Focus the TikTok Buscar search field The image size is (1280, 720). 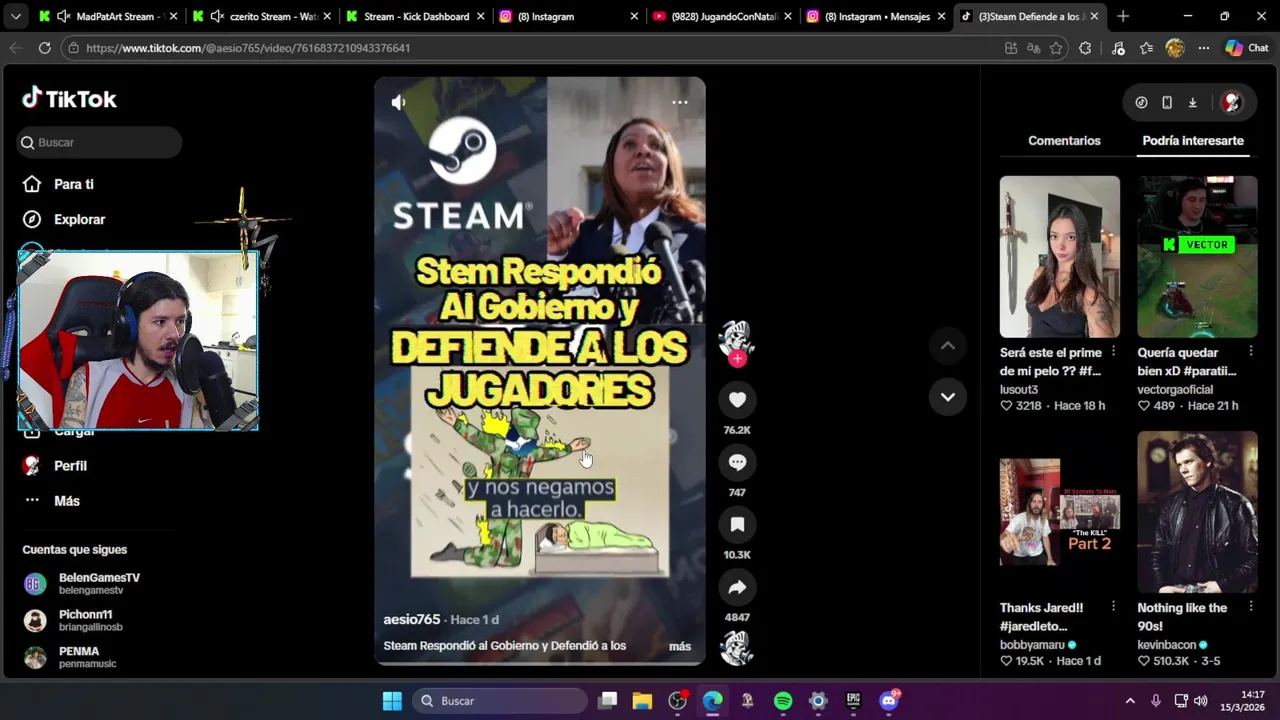tap(99, 142)
